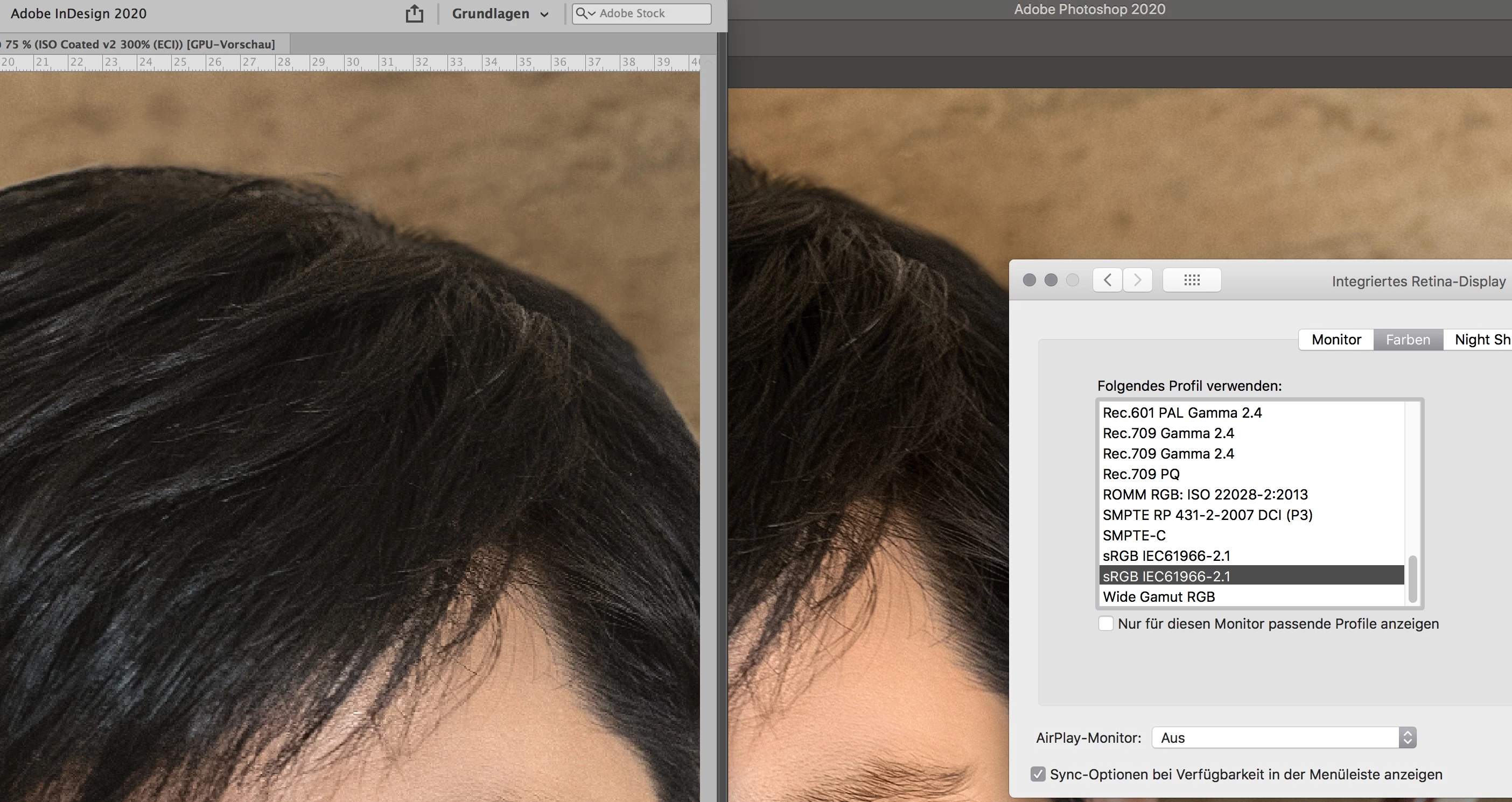
Task: Click the magnifier icon in Adobe Stock search
Action: (582, 13)
